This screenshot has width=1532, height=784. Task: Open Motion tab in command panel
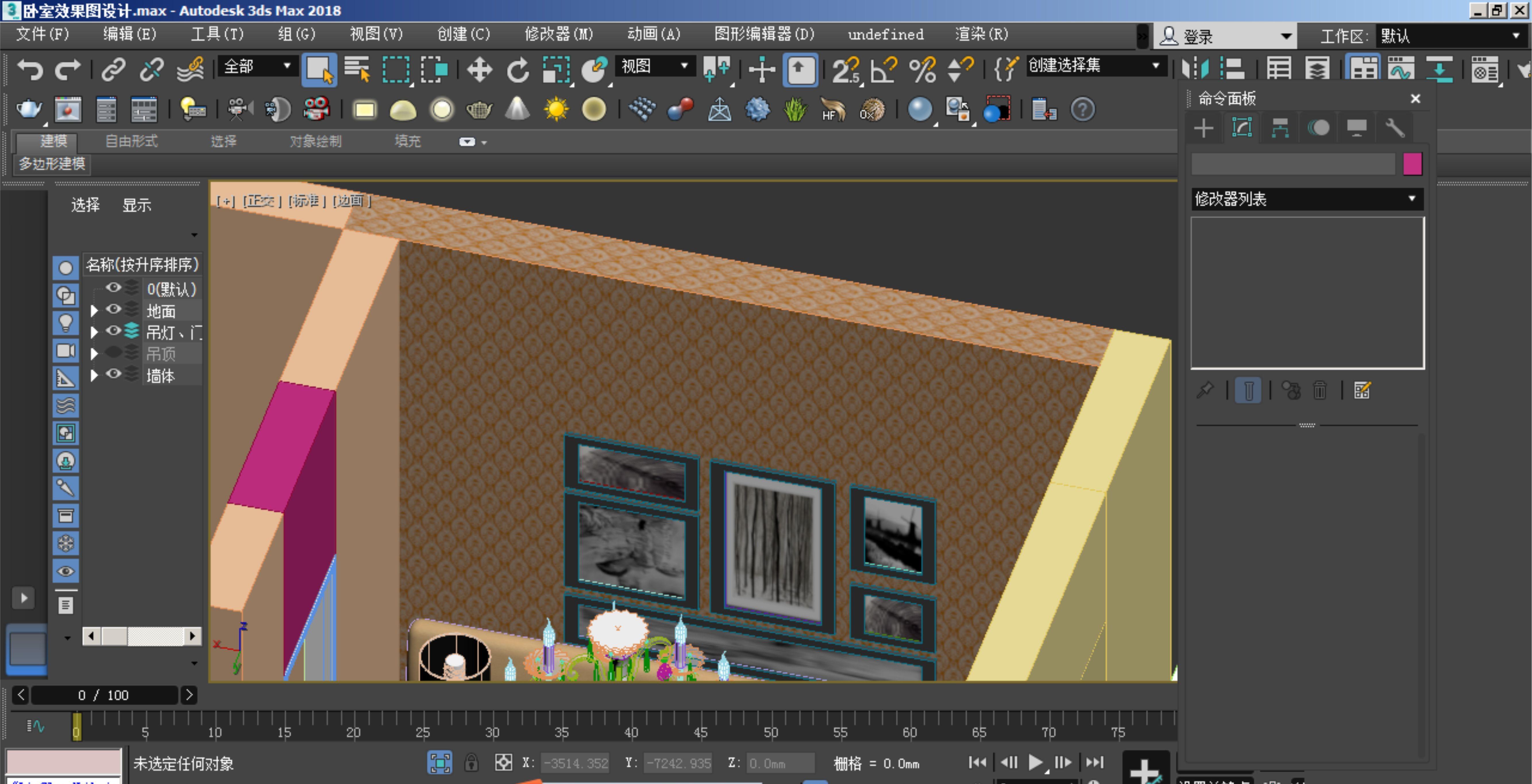click(1319, 128)
